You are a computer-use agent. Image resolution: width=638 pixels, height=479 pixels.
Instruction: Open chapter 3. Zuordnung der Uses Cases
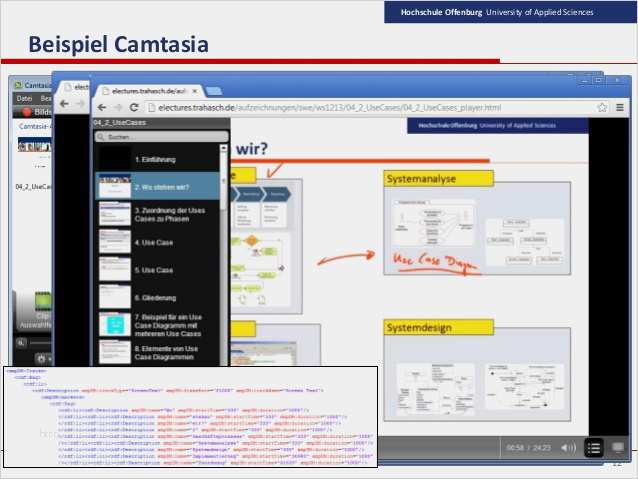point(160,215)
